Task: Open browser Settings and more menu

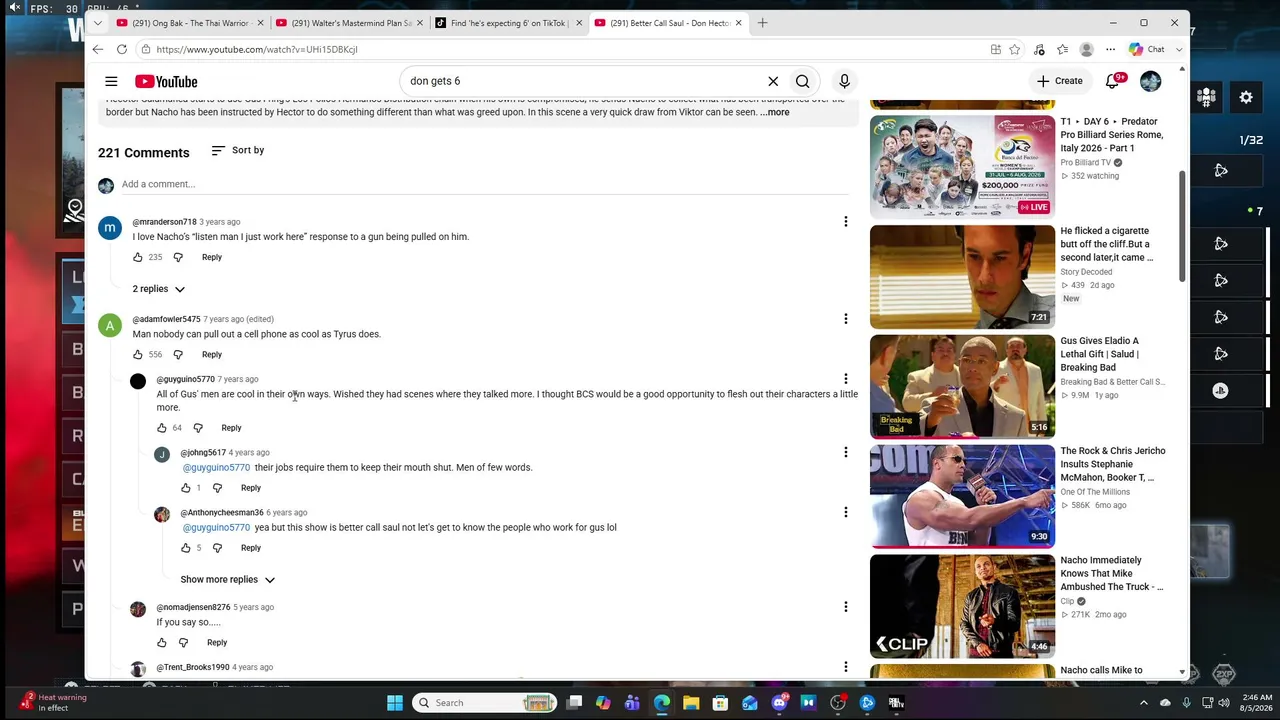Action: coord(1110,49)
